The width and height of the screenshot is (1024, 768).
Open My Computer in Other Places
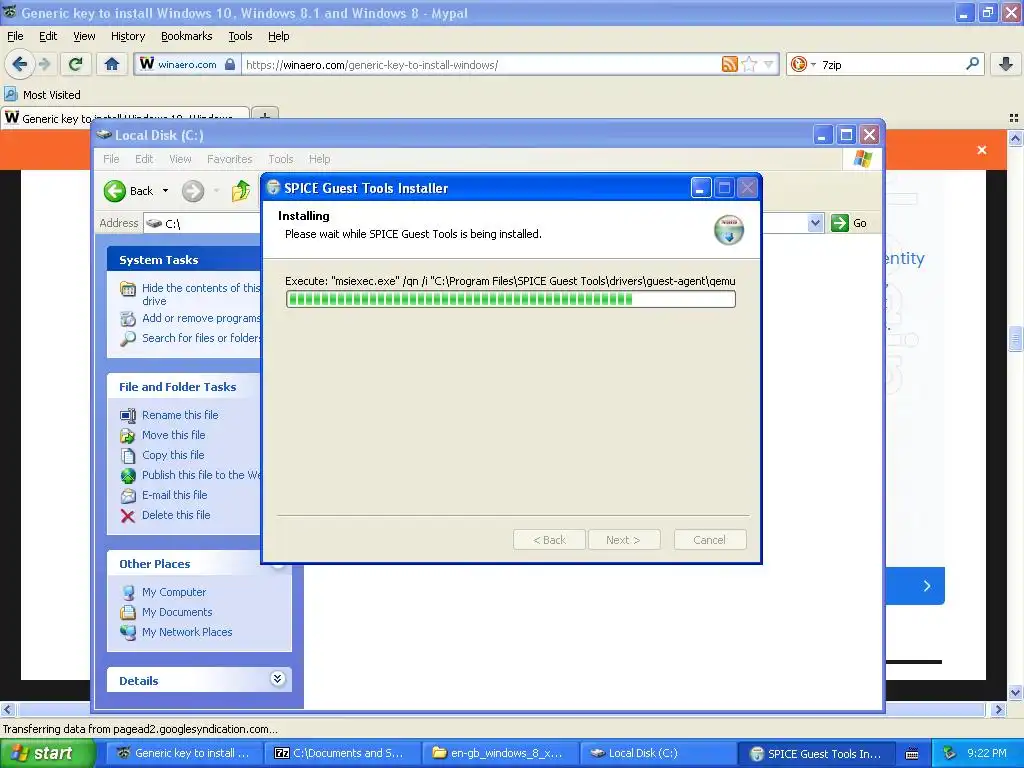(x=174, y=592)
